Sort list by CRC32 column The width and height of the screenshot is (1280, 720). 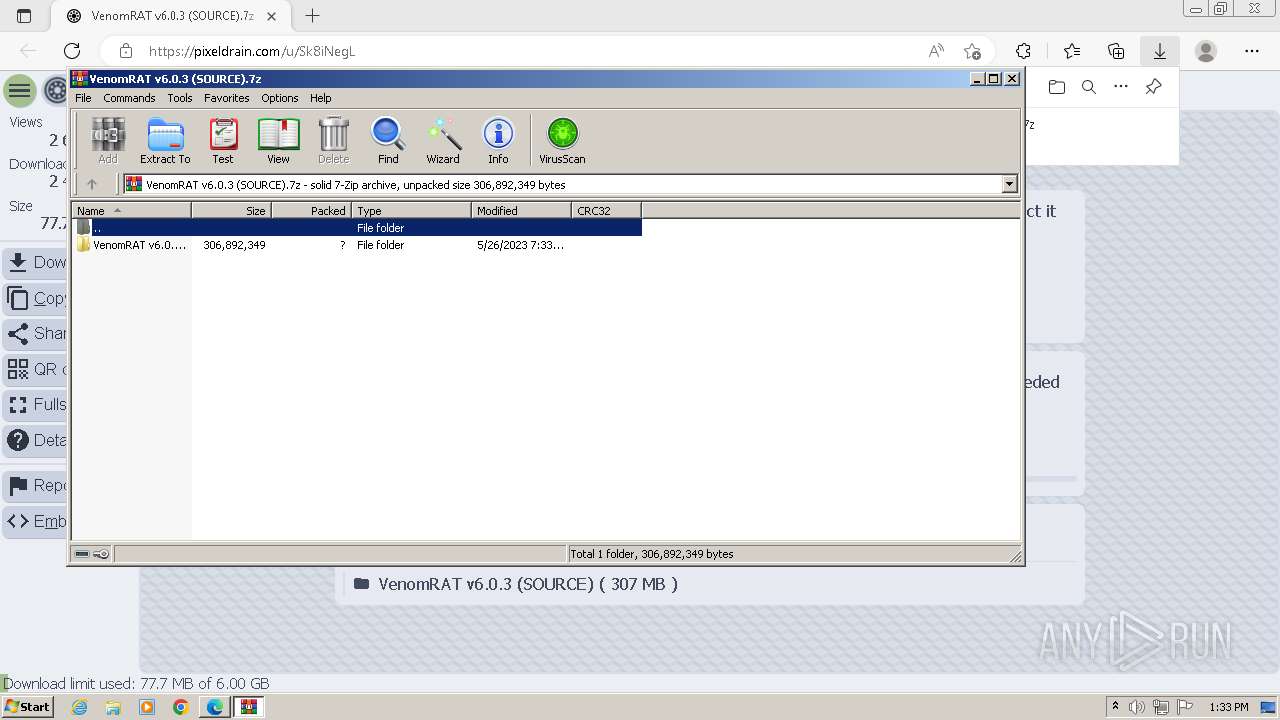pos(606,210)
